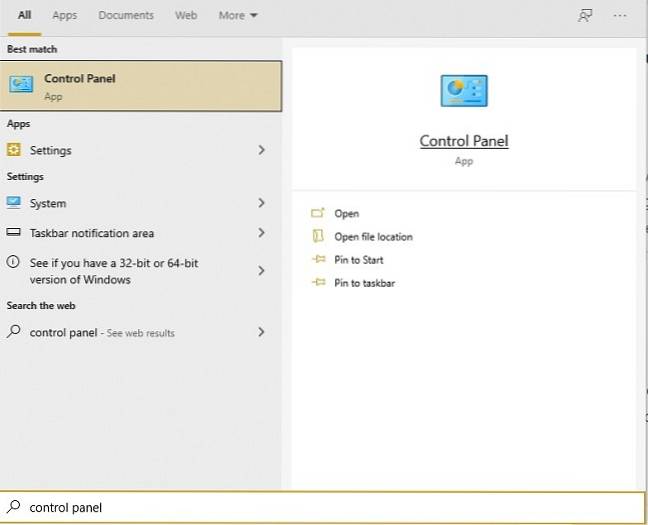
Task: Choose Open file location action
Action: coord(372,237)
